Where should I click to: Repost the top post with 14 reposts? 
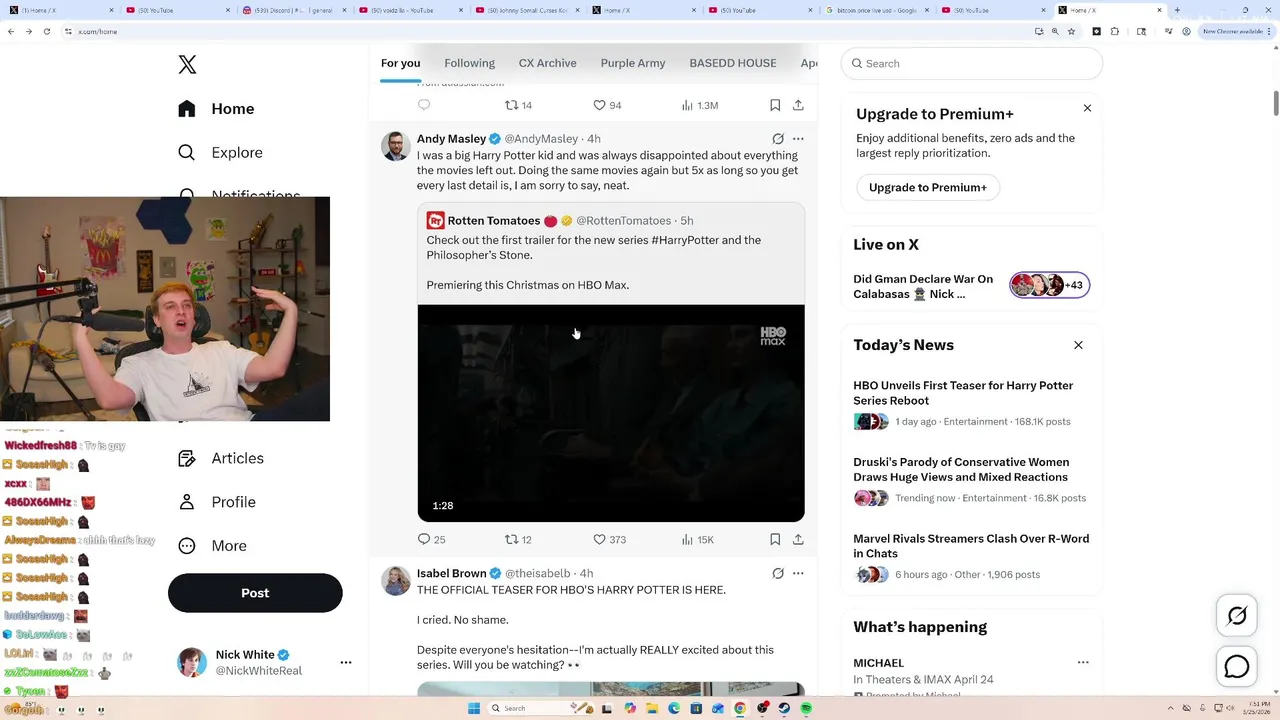tap(518, 105)
